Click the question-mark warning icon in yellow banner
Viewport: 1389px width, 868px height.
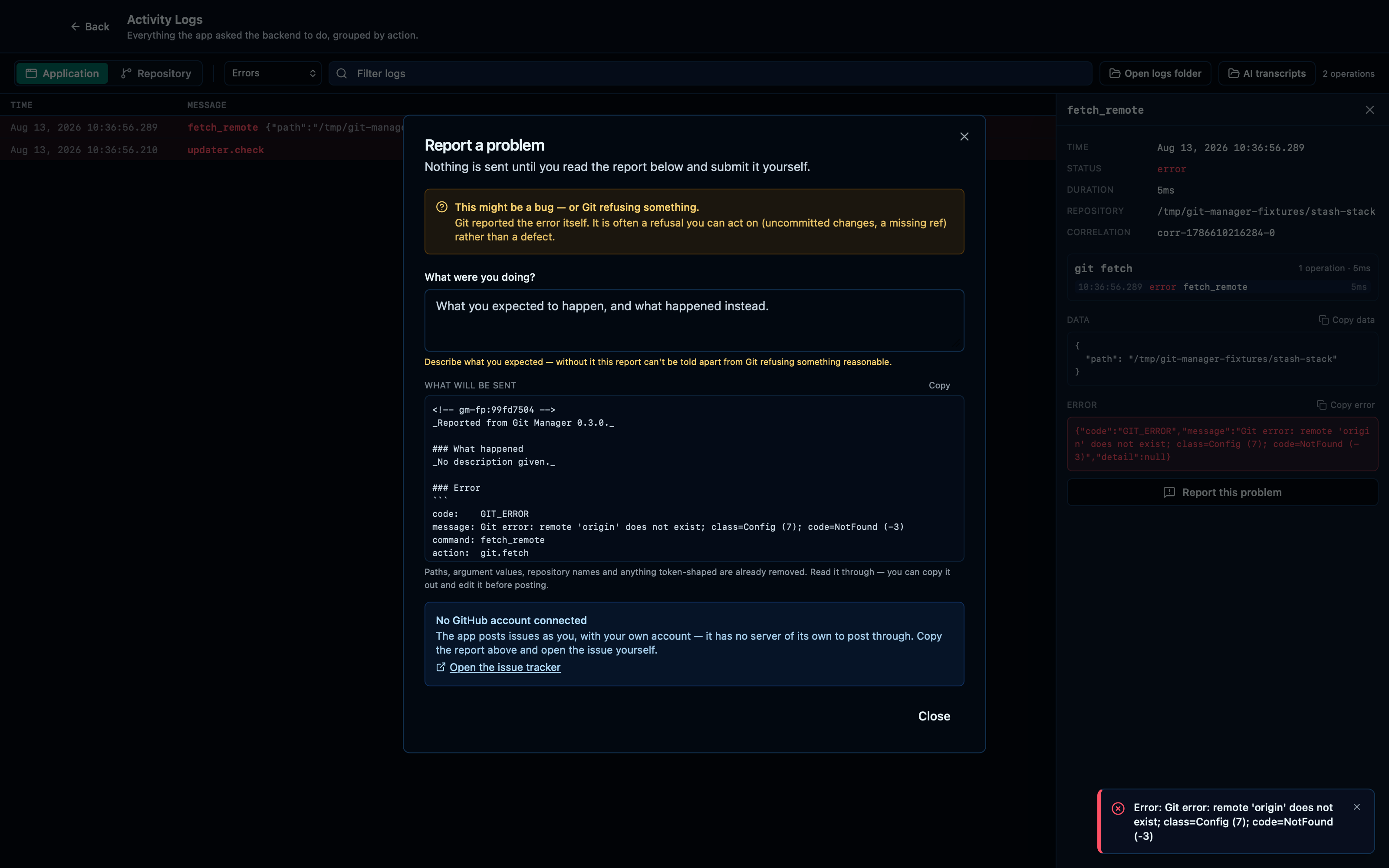pos(441,207)
